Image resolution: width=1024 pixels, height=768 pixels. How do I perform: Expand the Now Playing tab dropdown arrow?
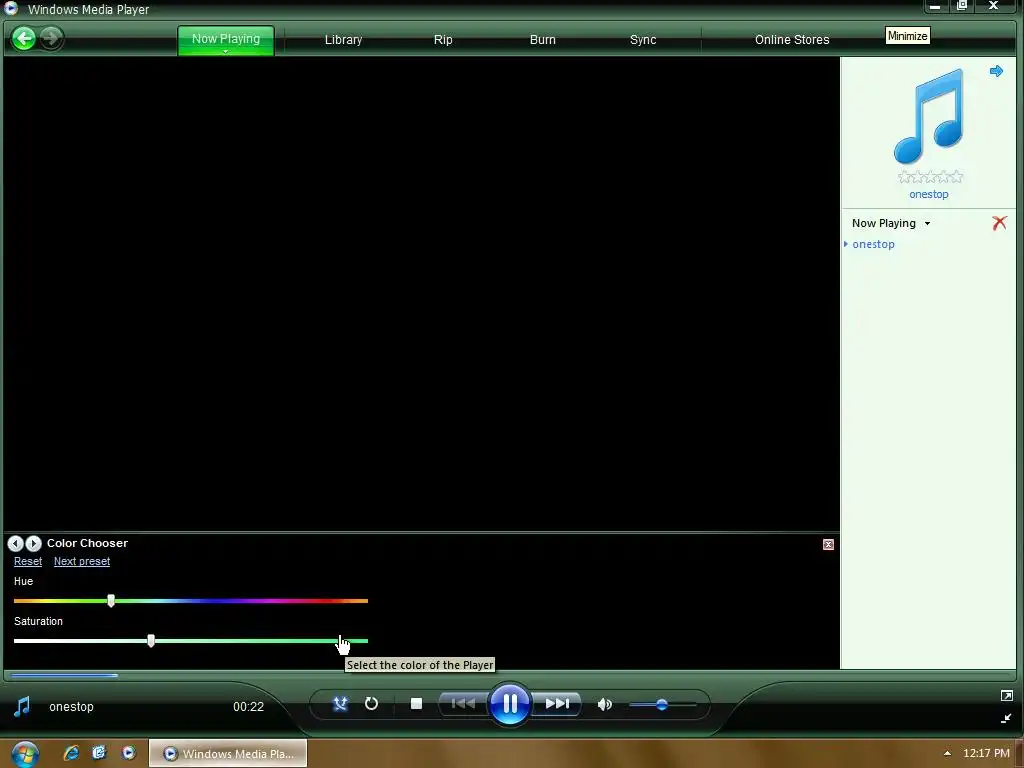click(225, 52)
